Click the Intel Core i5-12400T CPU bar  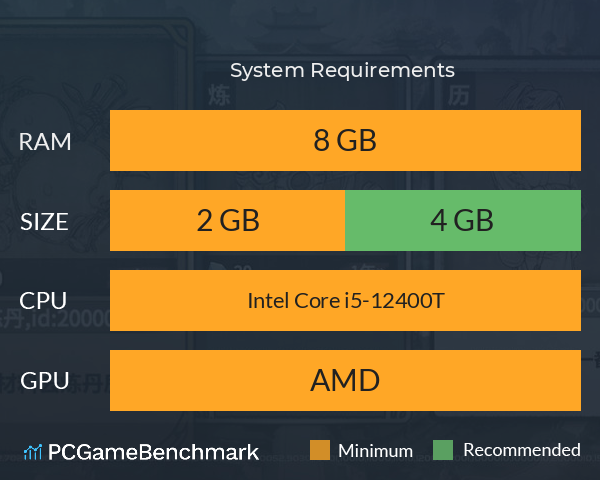(345, 300)
